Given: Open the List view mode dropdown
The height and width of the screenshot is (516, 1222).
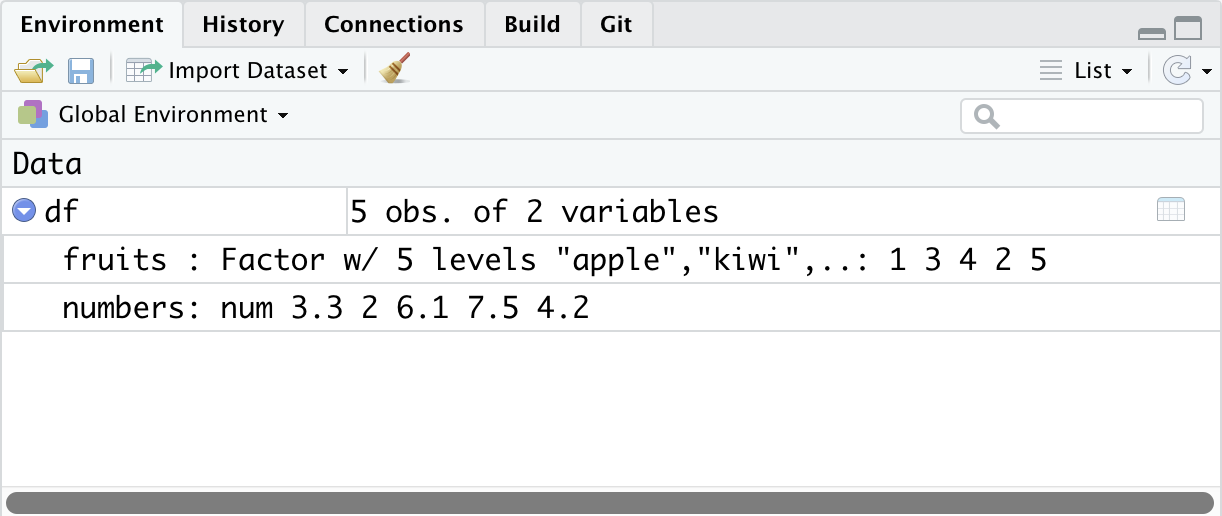Looking at the screenshot, I should (x=1086, y=71).
